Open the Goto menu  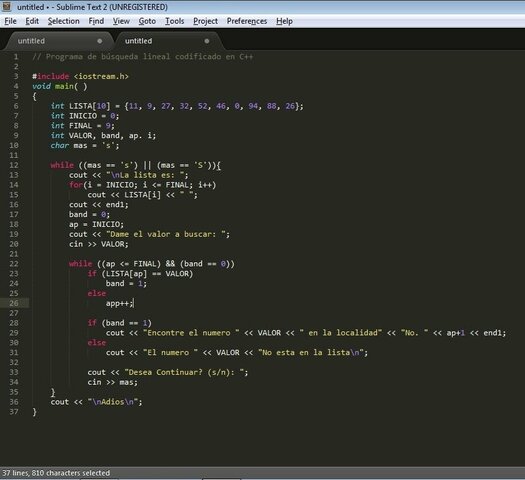pos(147,21)
